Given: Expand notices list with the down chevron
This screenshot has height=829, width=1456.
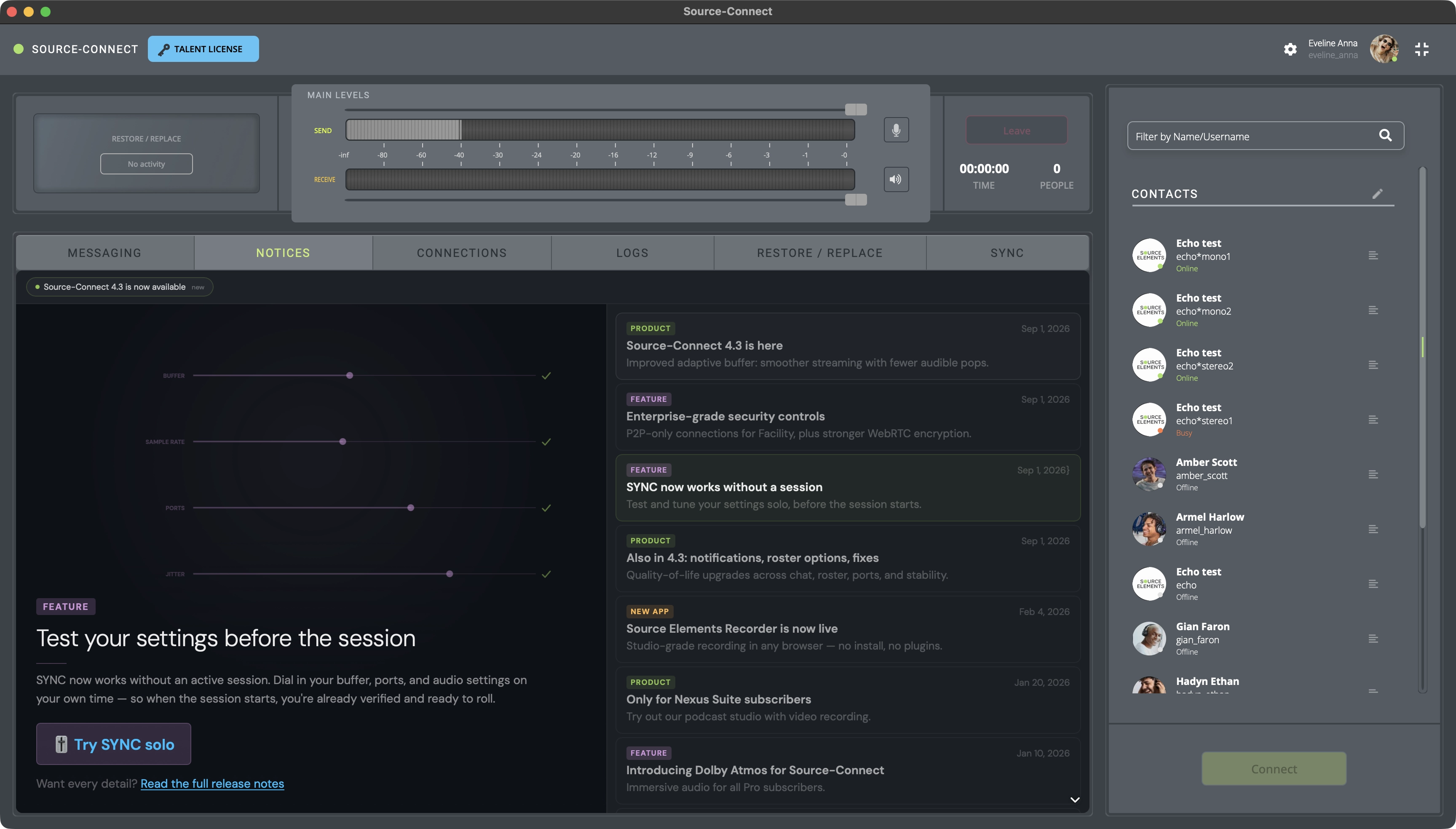Looking at the screenshot, I should 1074,800.
